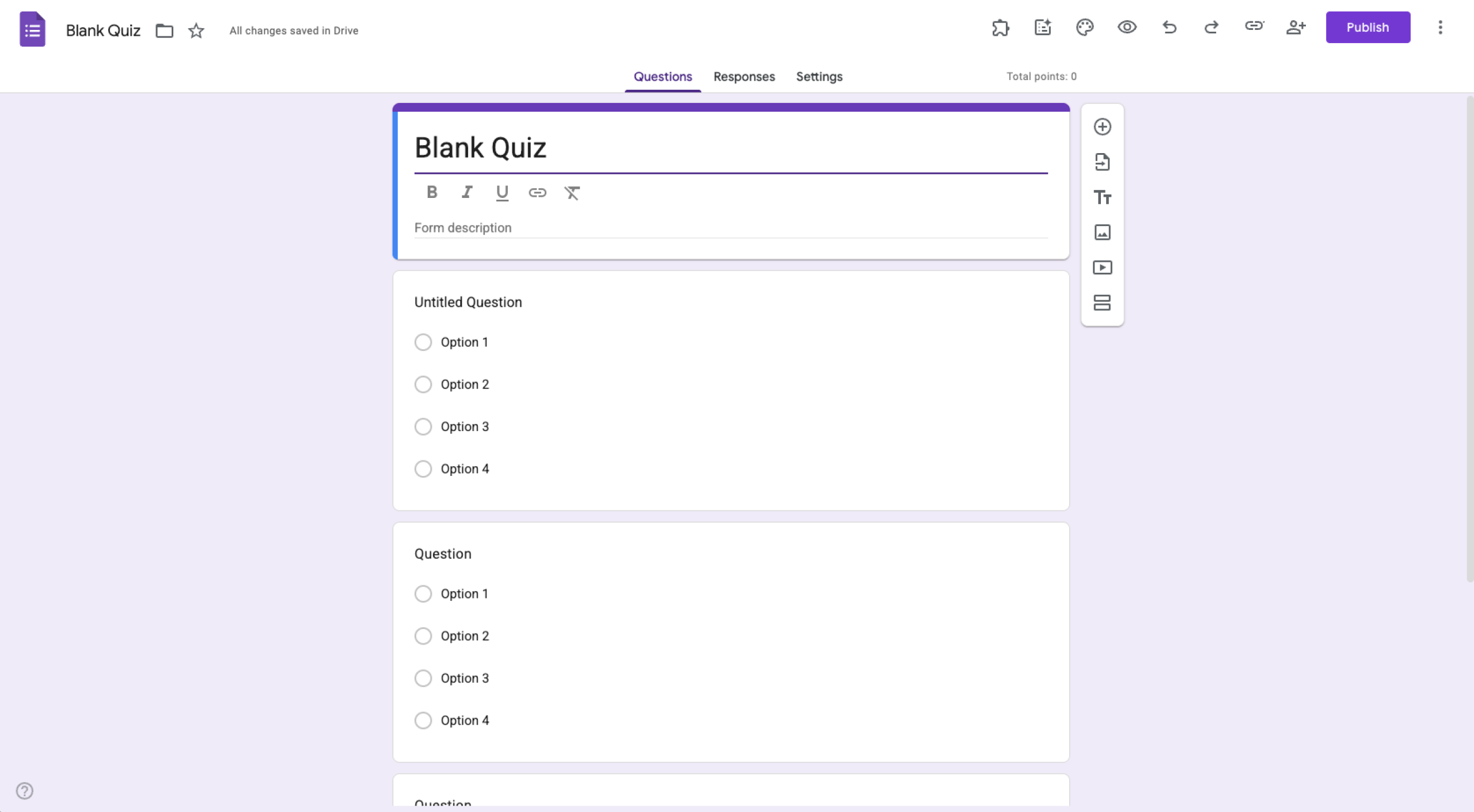The height and width of the screenshot is (812, 1474).
Task: Add a new section
Action: [1101, 303]
